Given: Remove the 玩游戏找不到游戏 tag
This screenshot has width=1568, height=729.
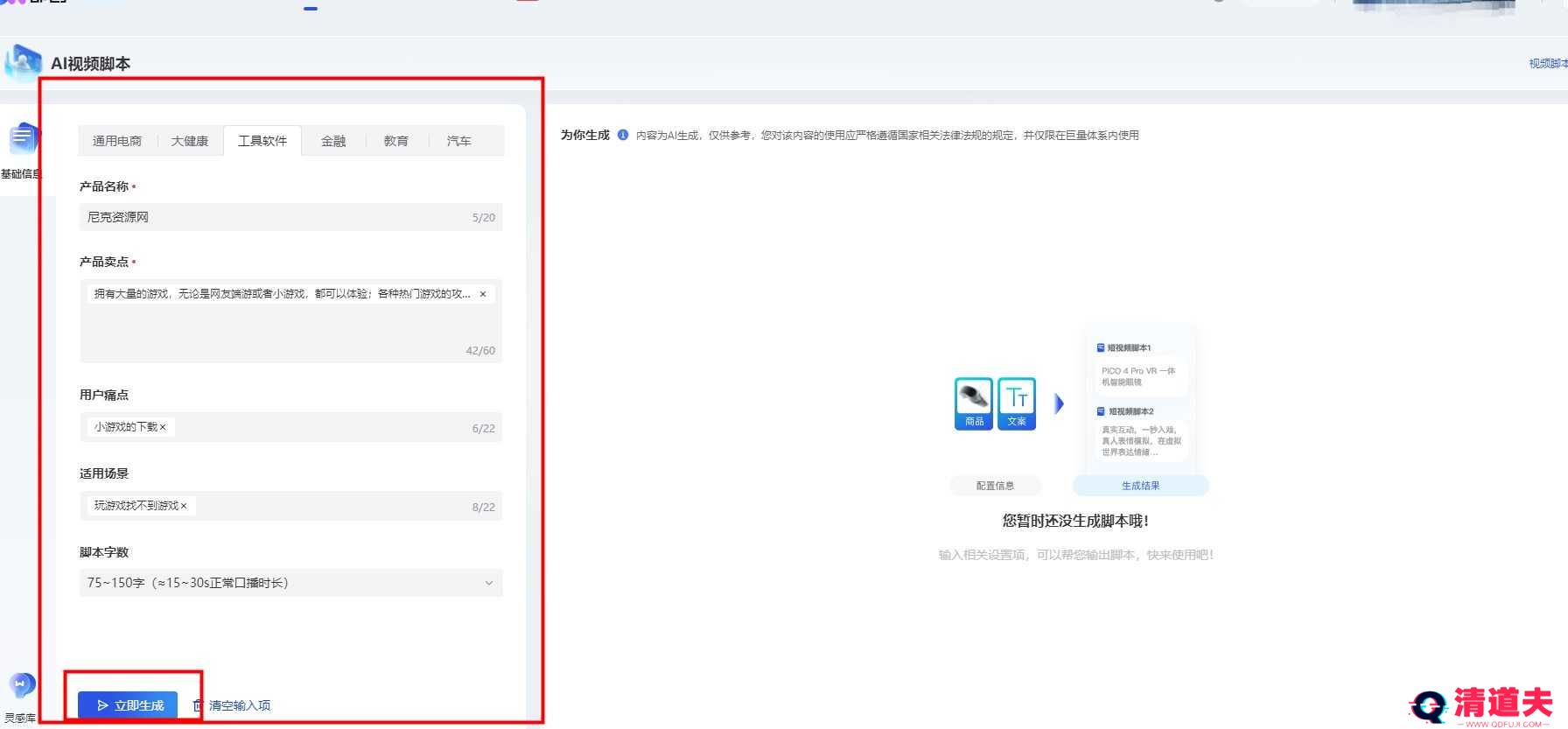Looking at the screenshot, I should click(184, 507).
